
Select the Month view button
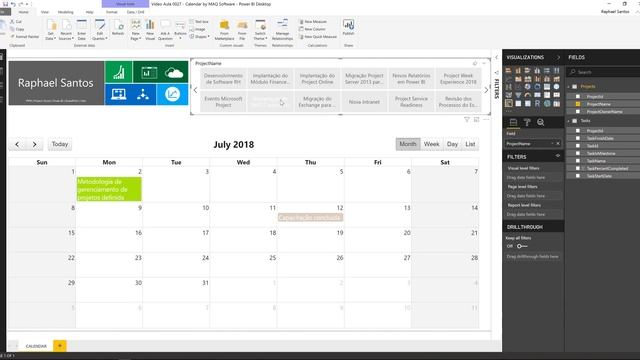tap(408, 144)
